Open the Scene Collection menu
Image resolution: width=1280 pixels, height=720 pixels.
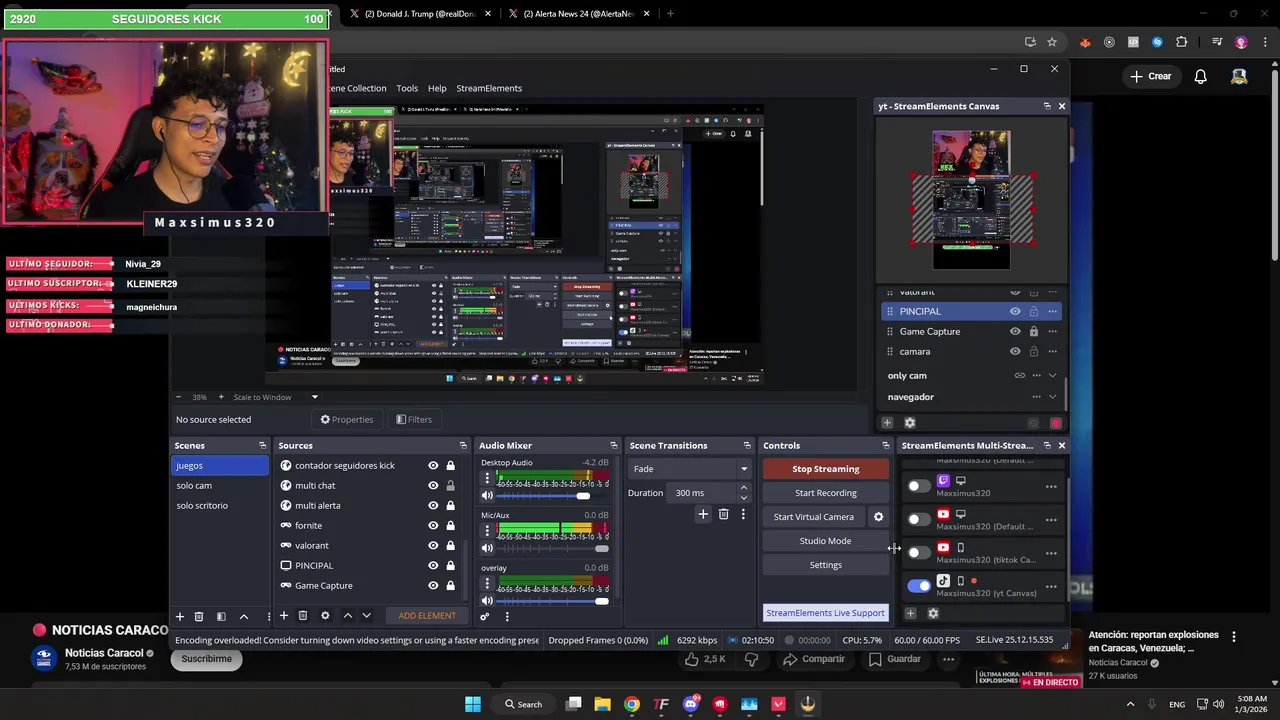coord(359,88)
